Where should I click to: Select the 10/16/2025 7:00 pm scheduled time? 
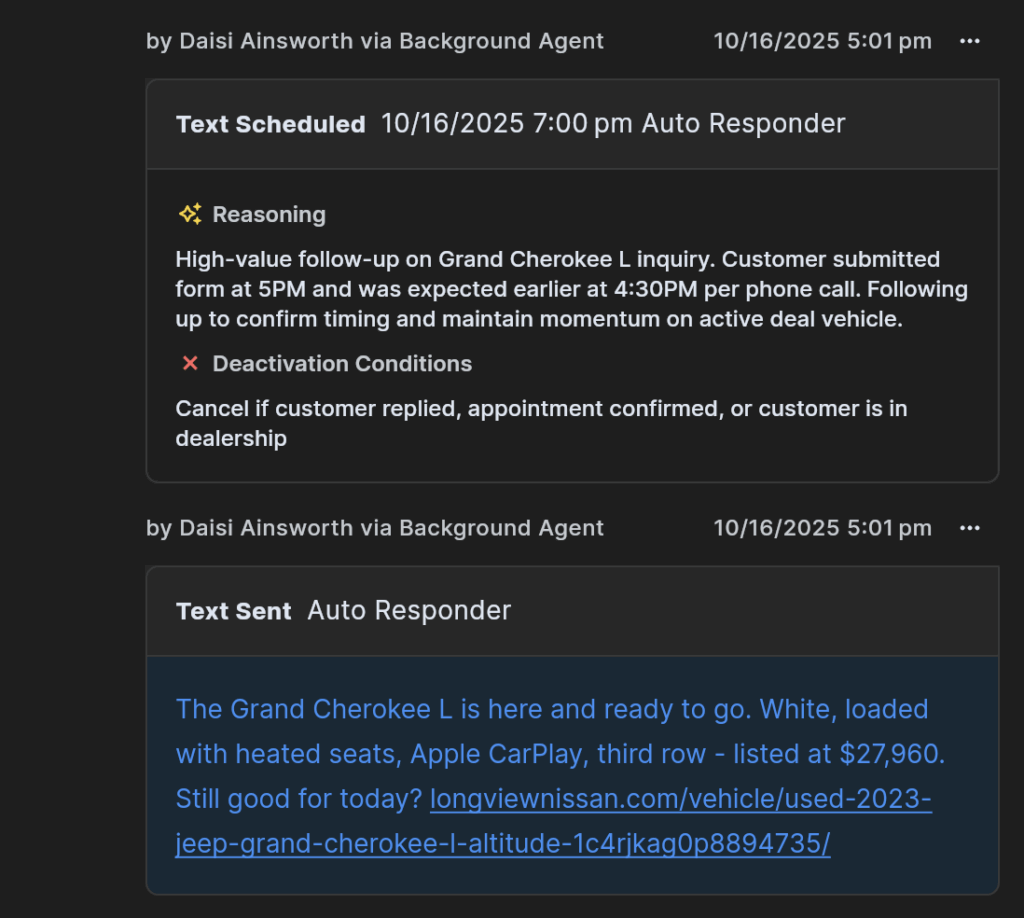[506, 124]
